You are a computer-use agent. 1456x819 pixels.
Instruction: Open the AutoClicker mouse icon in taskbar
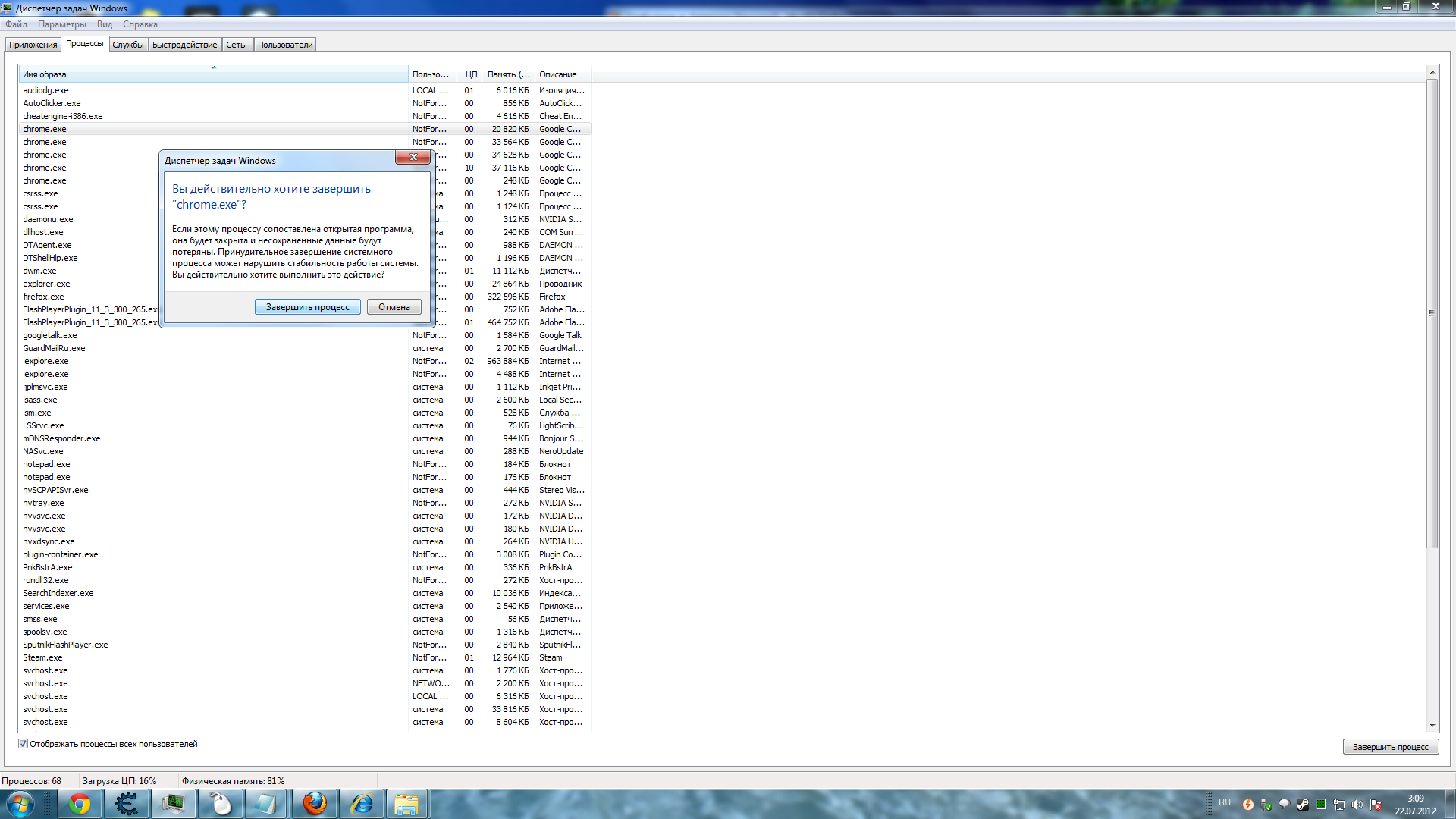[x=220, y=804]
